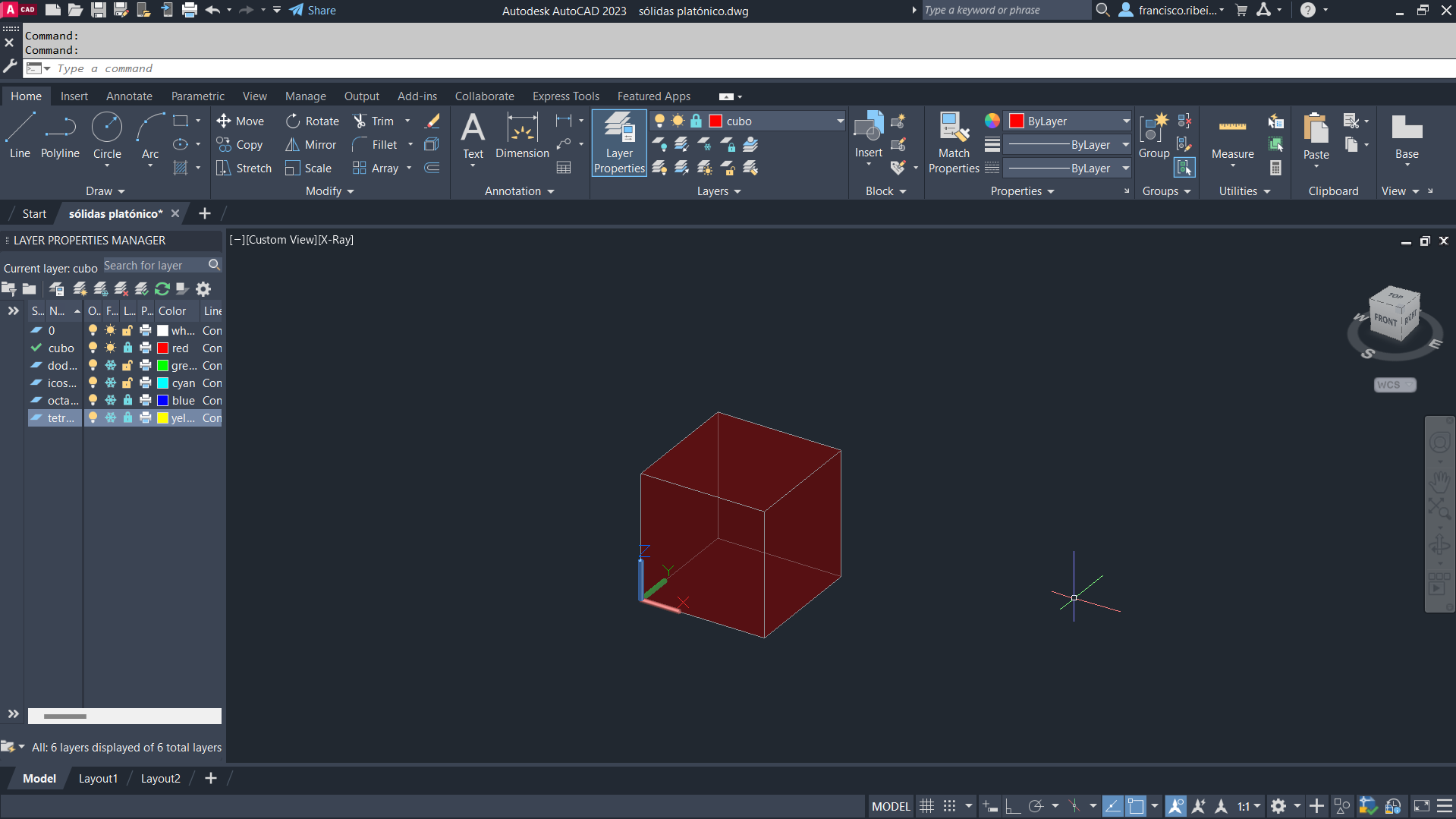The height and width of the screenshot is (819, 1456).
Task: Select the Polyline tool
Action: pyautogui.click(x=60, y=136)
